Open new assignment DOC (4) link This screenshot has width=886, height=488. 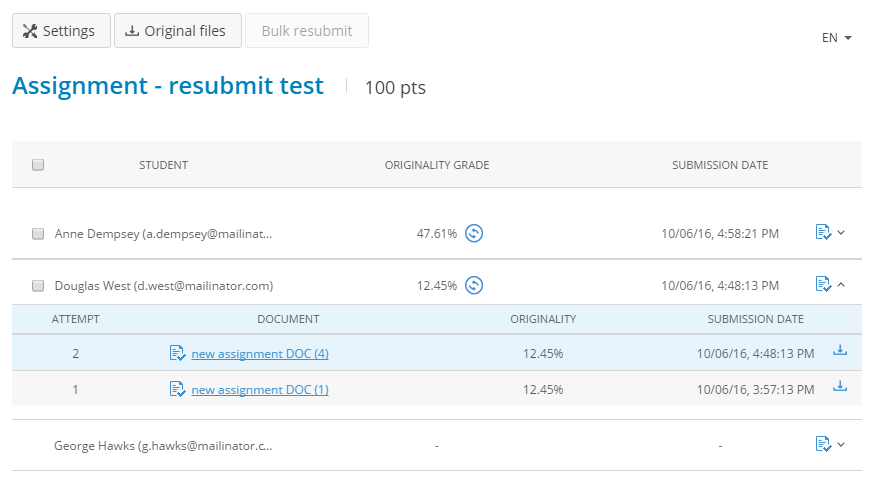pyautogui.click(x=260, y=354)
